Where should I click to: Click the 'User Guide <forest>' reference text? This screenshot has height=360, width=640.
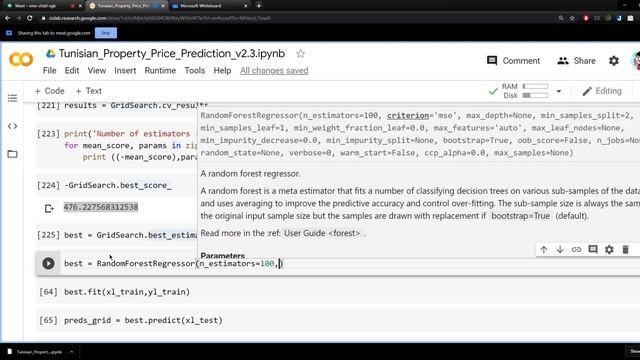(x=322, y=233)
